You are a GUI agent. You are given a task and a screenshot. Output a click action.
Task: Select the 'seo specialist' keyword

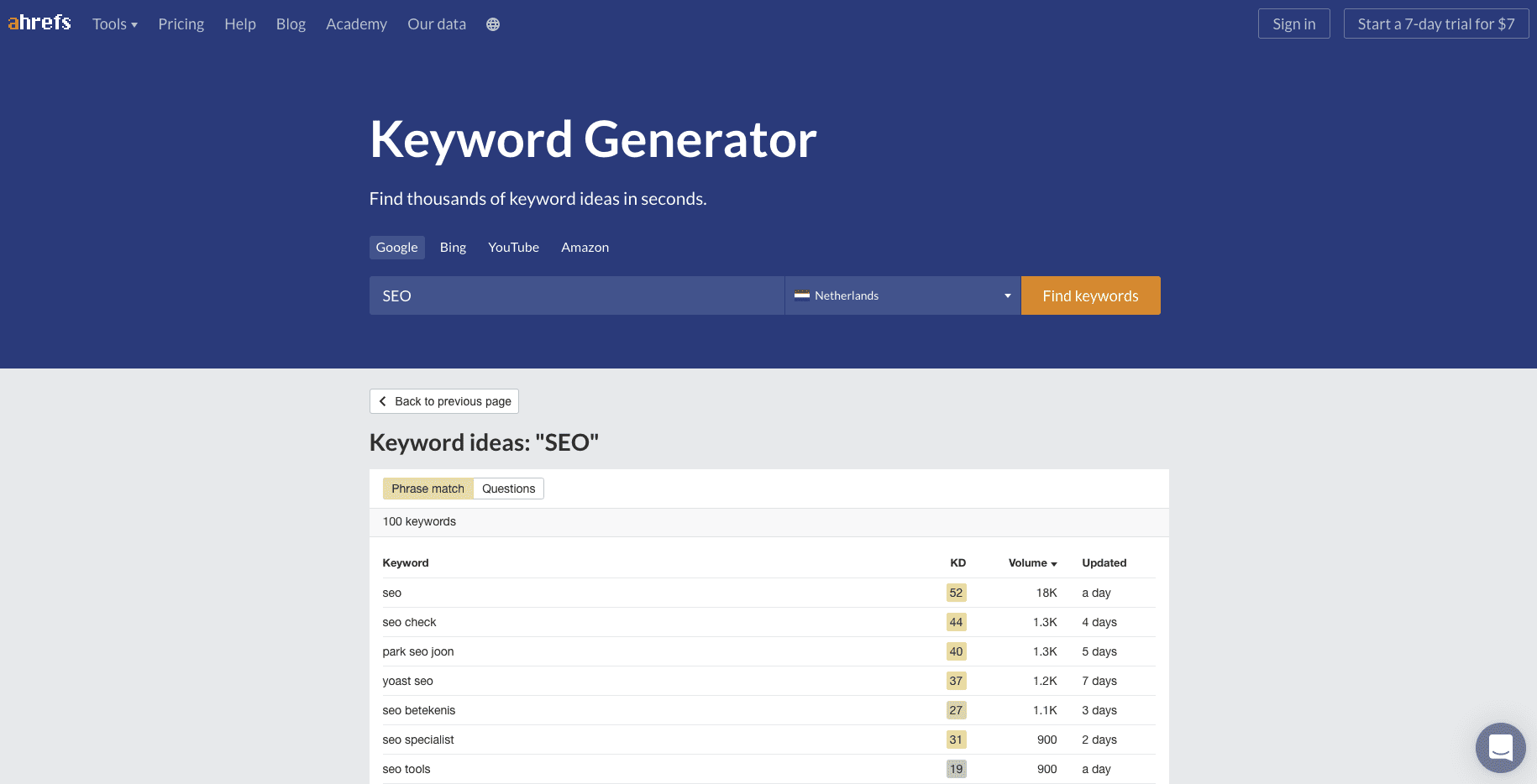[x=418, y=740]
